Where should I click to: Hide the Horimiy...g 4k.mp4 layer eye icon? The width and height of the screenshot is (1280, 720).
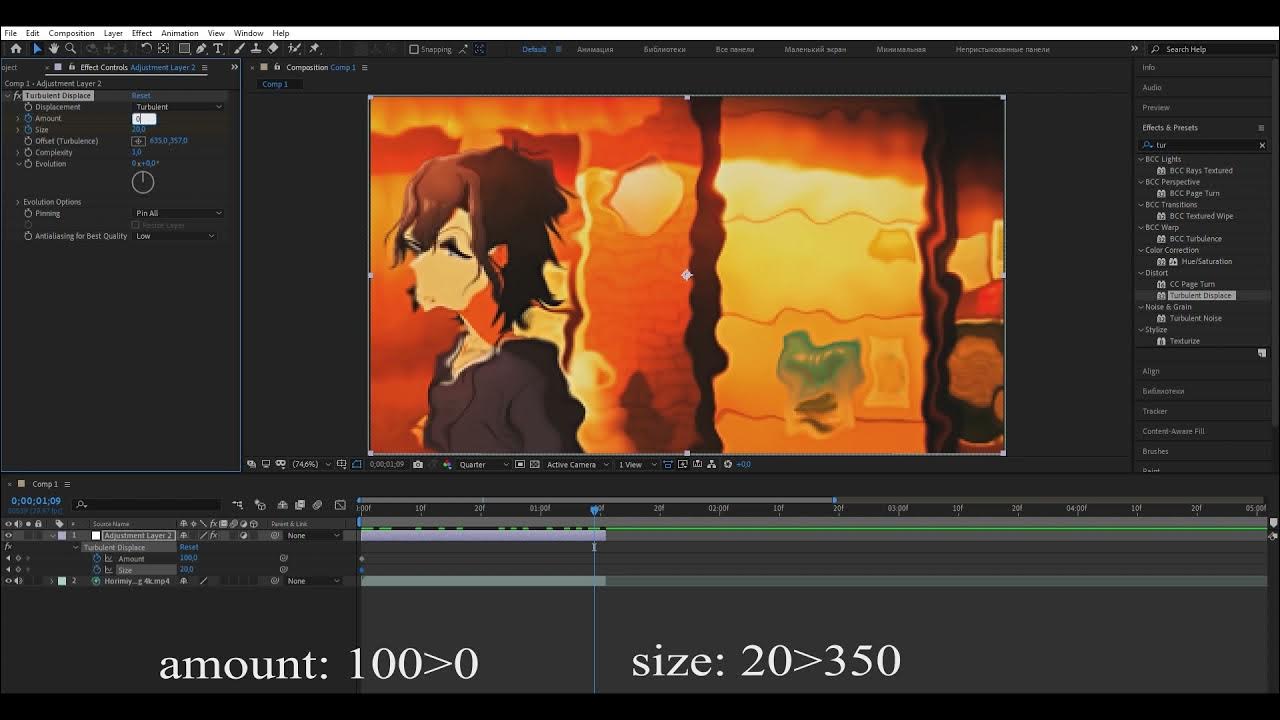pos(8,581)
